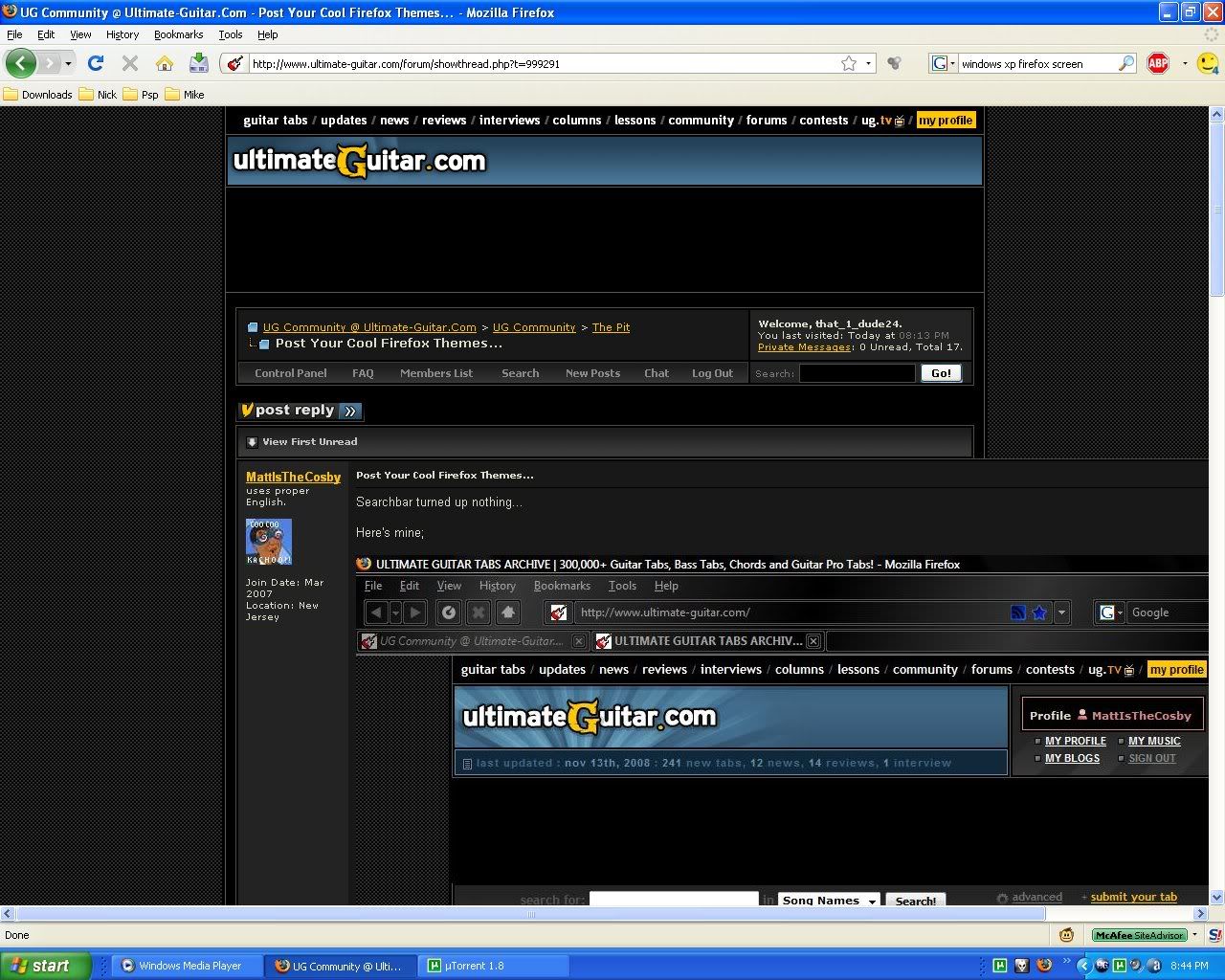Open the Edit menu

tap(46, 34)
